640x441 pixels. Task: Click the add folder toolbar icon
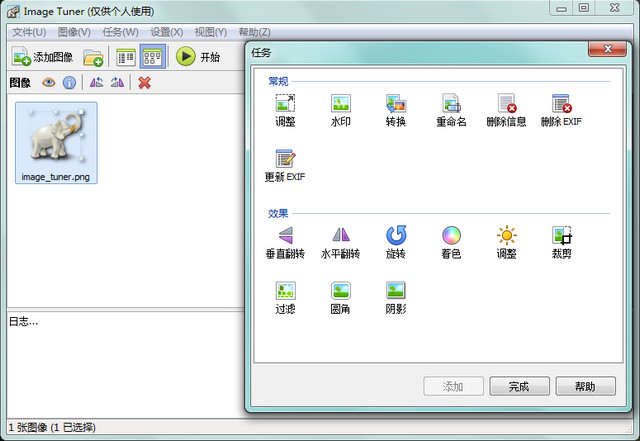click(93, 57)
